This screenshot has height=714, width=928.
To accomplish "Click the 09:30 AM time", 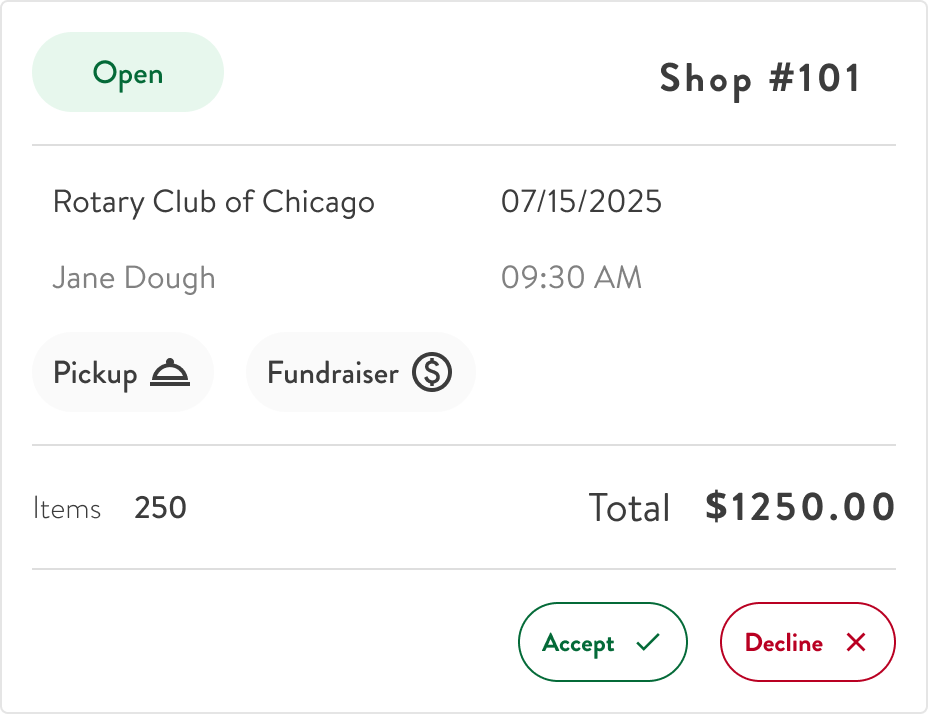I will 571,277.
